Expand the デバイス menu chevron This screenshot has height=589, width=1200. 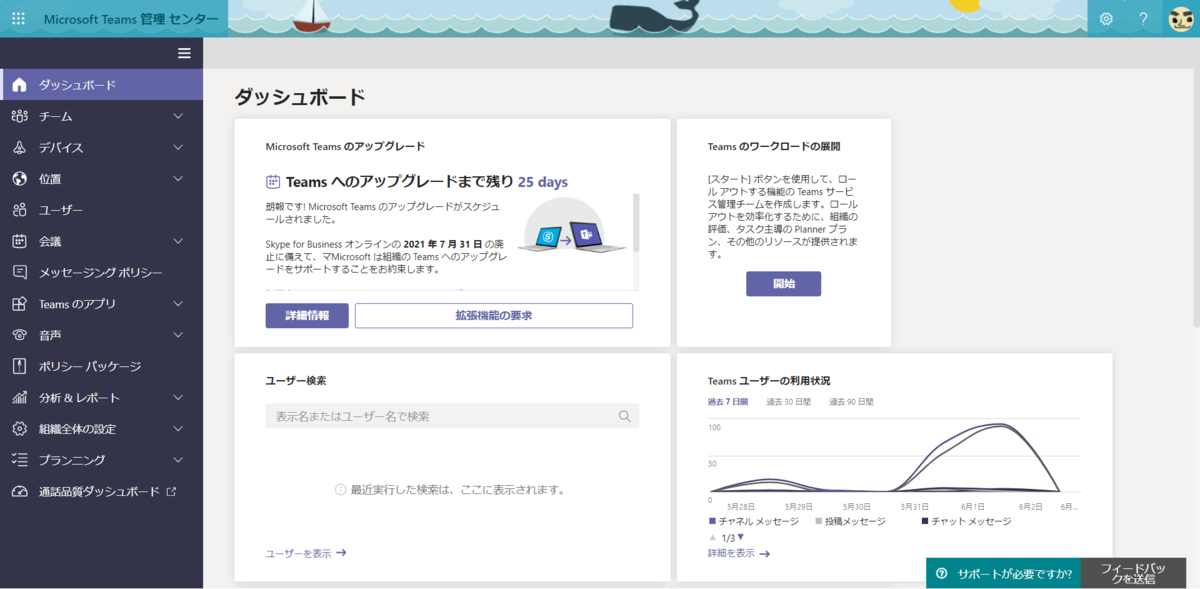[178, 147]
